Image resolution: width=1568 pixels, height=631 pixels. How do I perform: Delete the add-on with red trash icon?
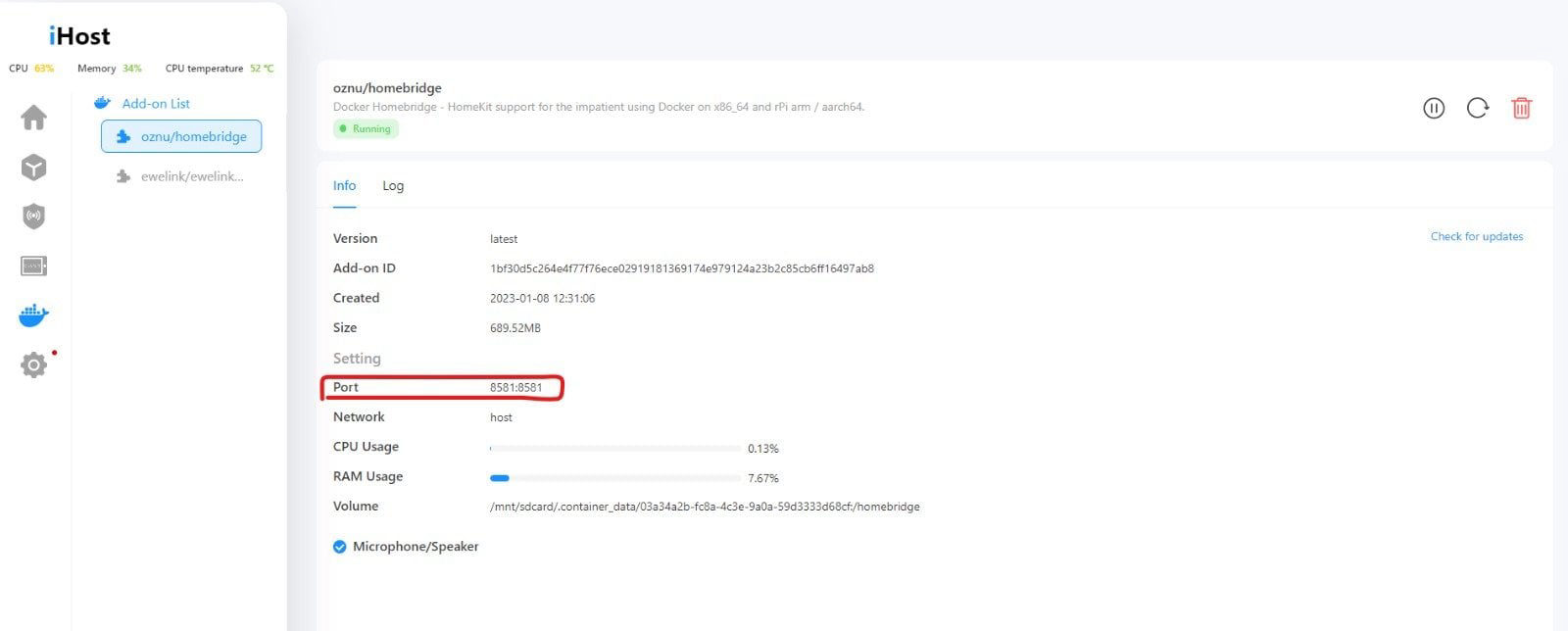point(1521,108)
